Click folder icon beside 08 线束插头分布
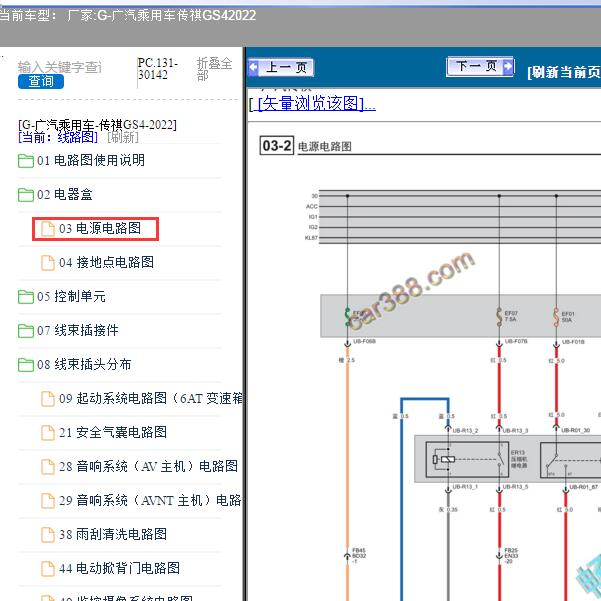The image size is (601, 601). pos(26,365)
